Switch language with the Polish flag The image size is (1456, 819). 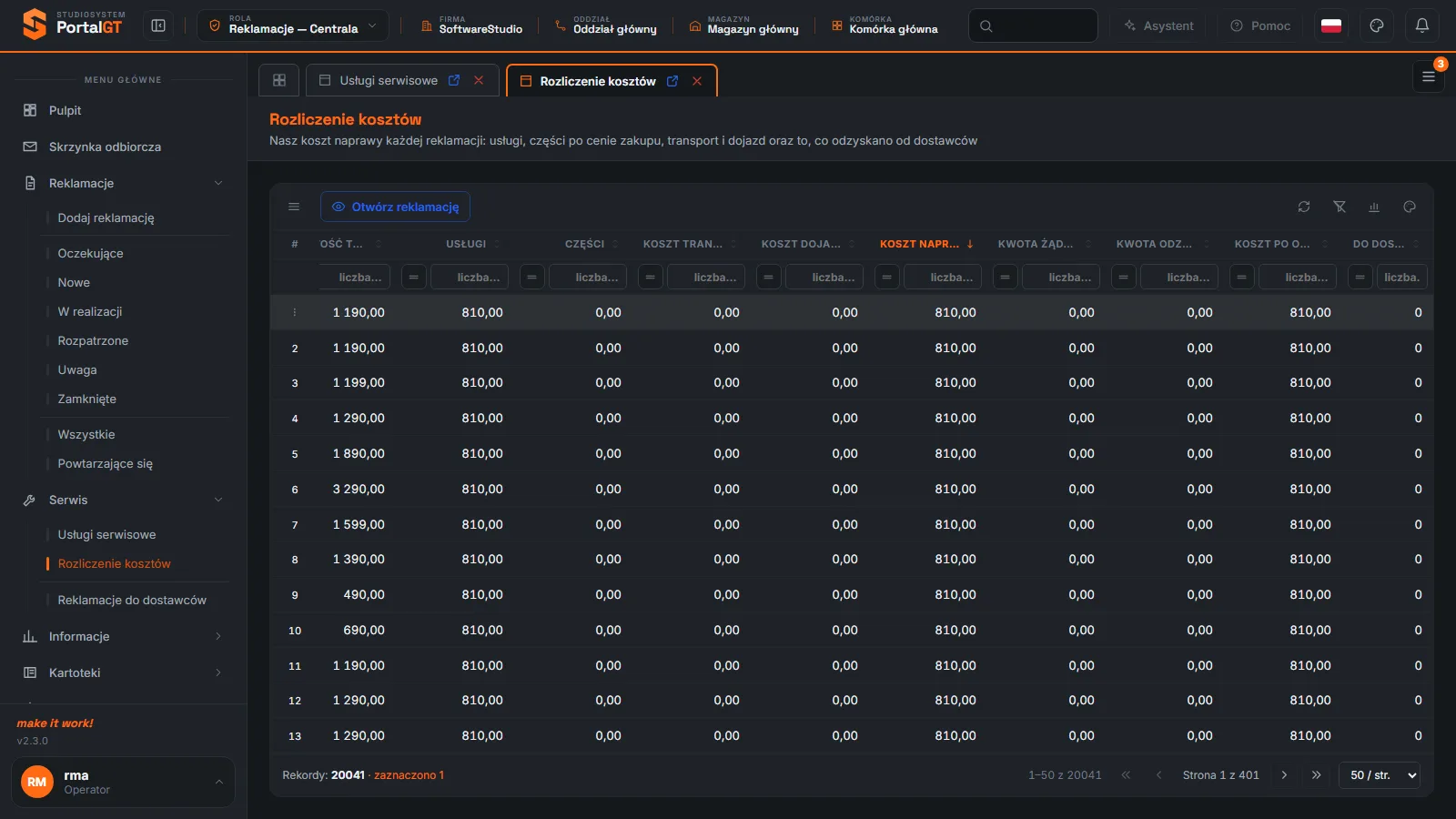1331,25
